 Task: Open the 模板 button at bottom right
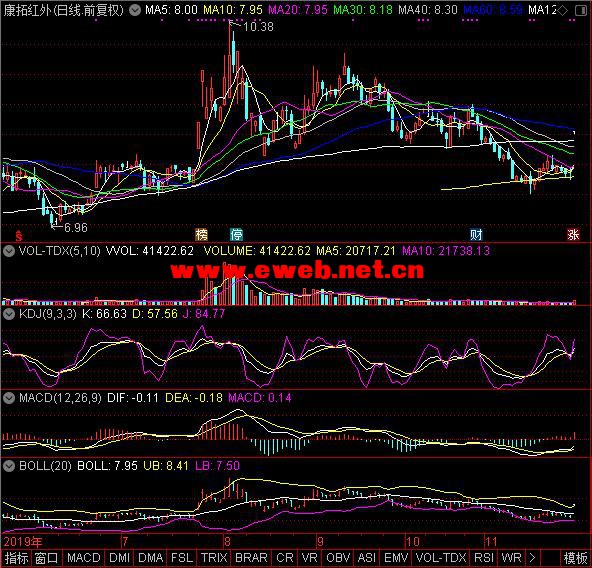coord(575,558)
